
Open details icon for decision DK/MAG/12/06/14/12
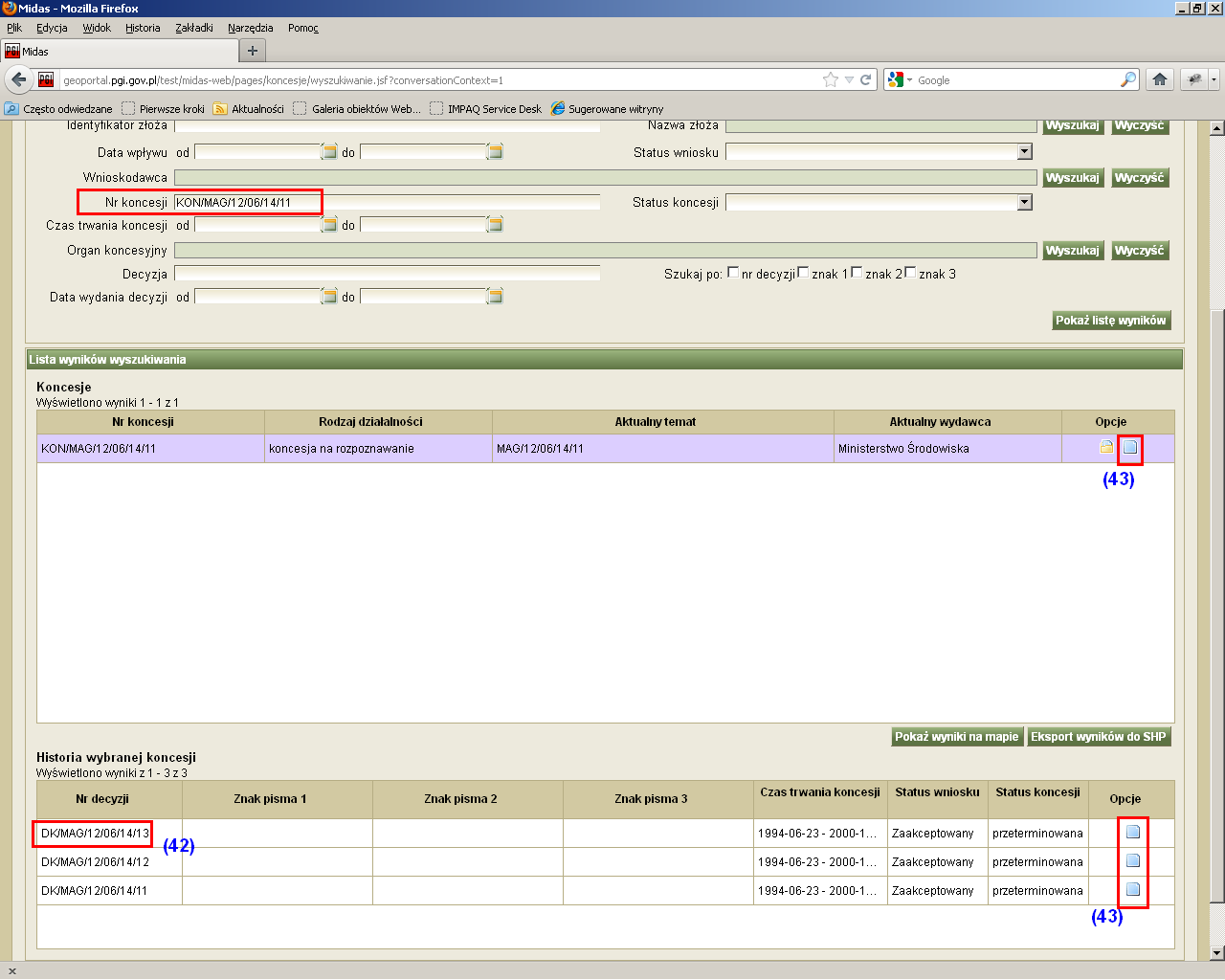[x=1133, y=860]
